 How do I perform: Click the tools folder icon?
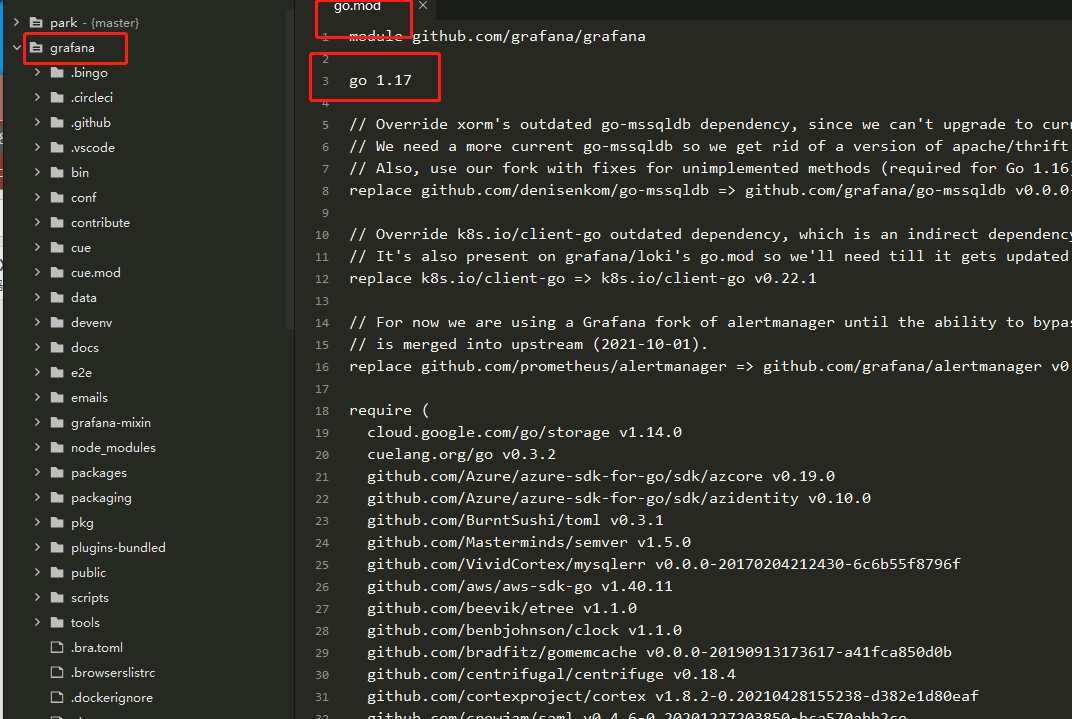(x=57, y=623)
